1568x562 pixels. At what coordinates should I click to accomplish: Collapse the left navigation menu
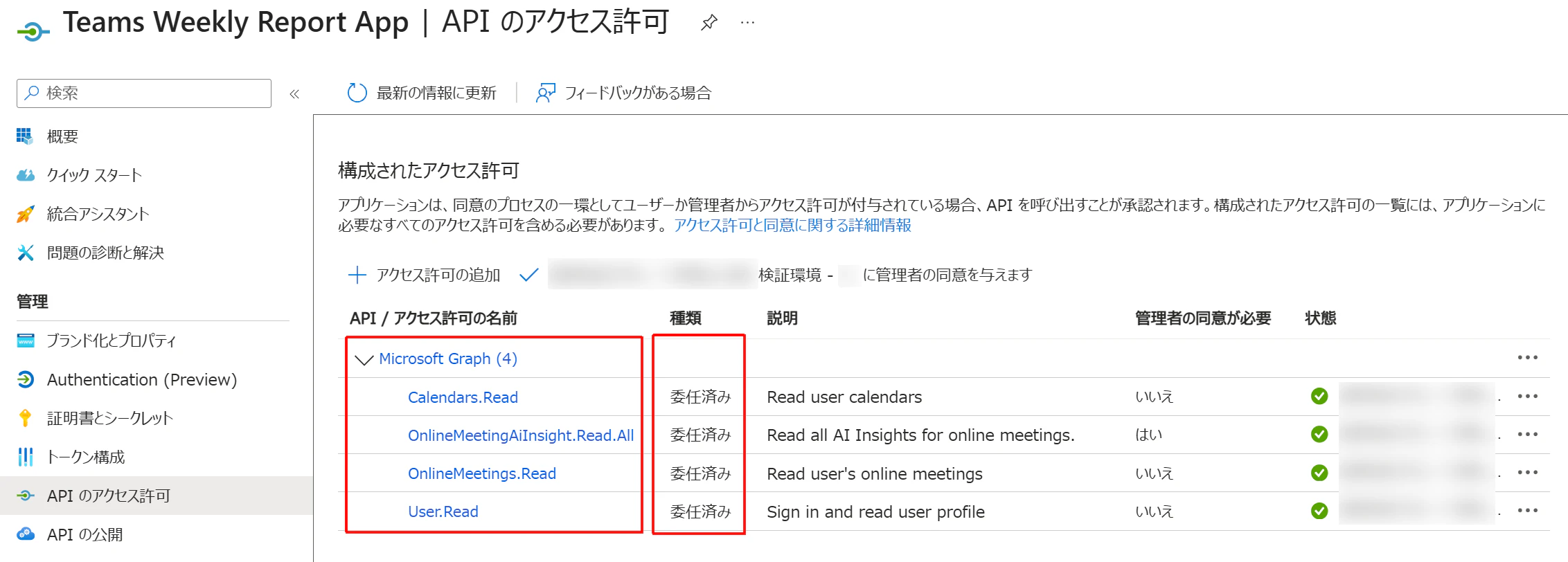(x=294, y=93)
